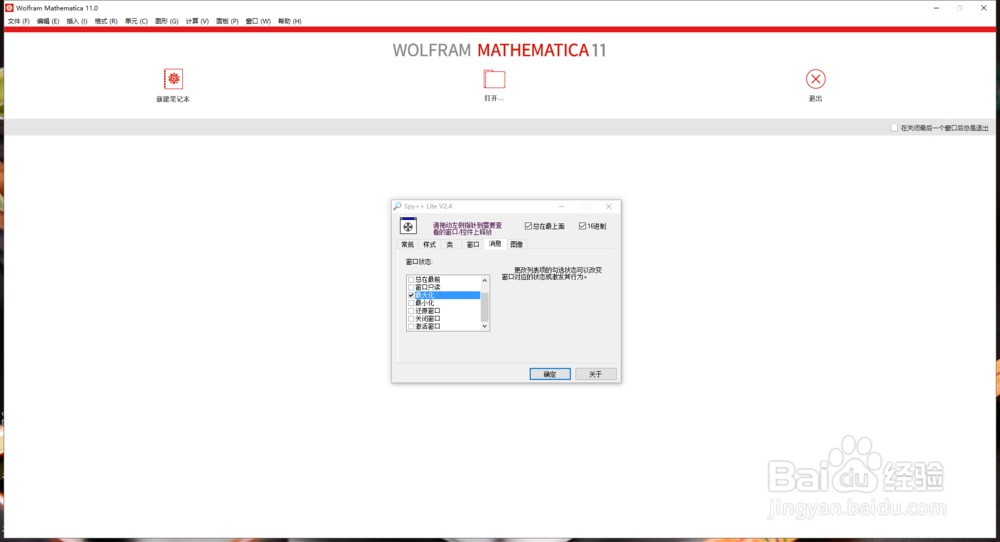Viewport: 1000px width, 542px height.
Task: Click the list scrollbar down arrow
Action: tap(485, 326)
